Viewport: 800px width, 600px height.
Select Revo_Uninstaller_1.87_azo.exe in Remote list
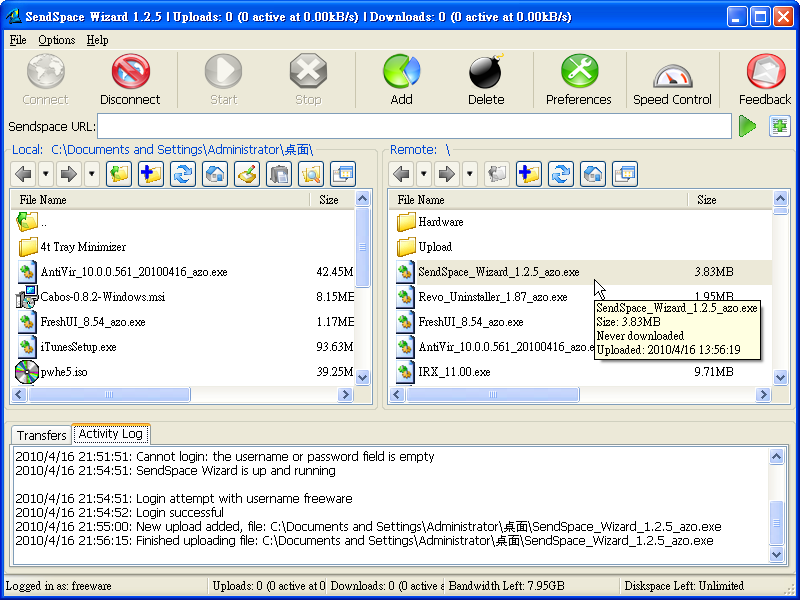[492, 297]
